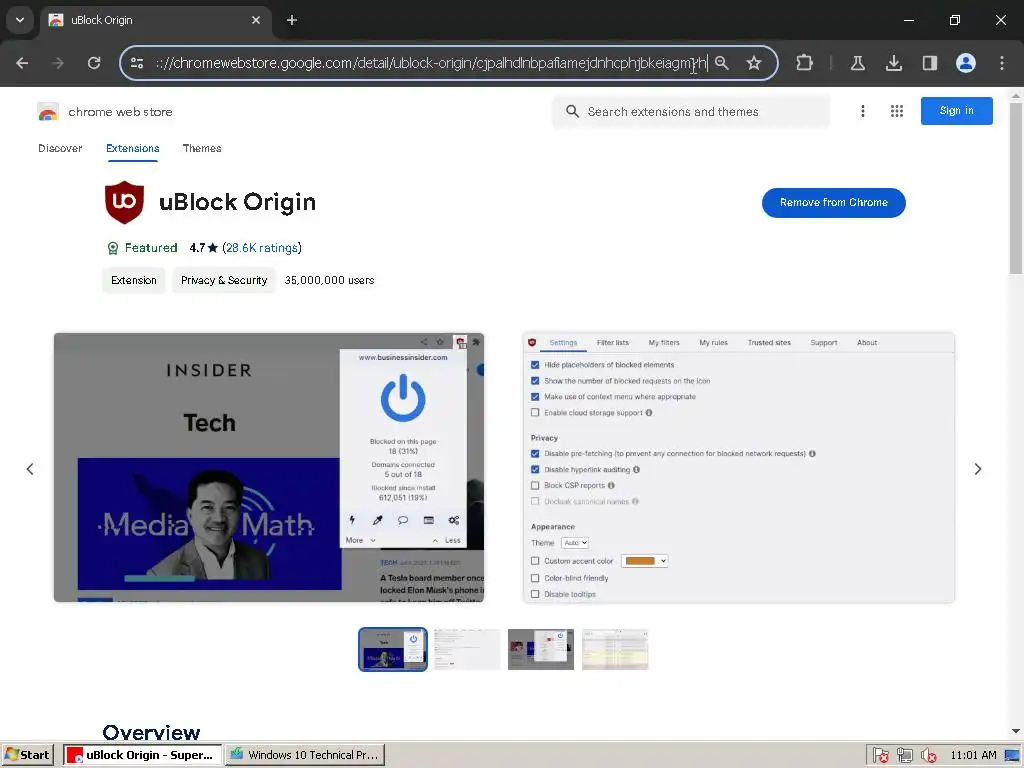This screenshot has height=768, width=1024.
Task: Show next screenshot with right arrow
Action: coord(978,470)
